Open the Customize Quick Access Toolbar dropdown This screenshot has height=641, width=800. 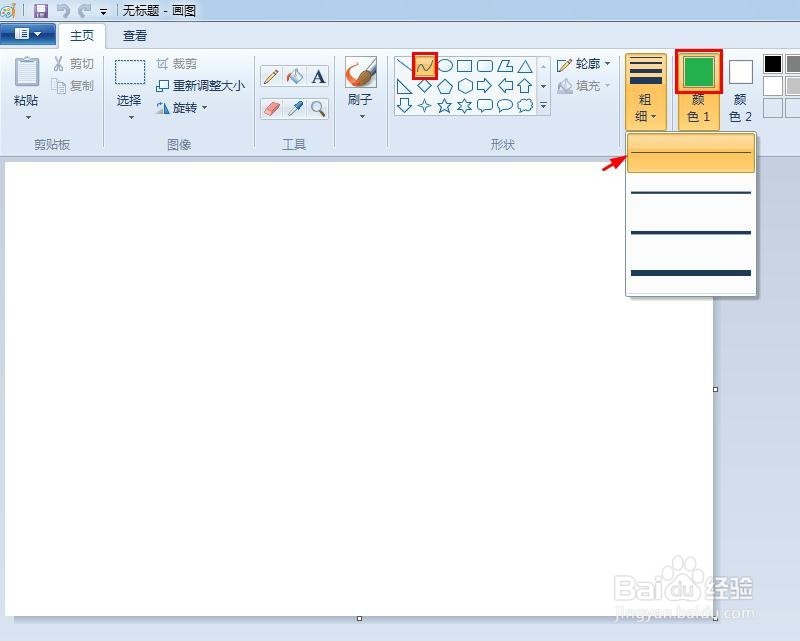click(x=104, y=11)
